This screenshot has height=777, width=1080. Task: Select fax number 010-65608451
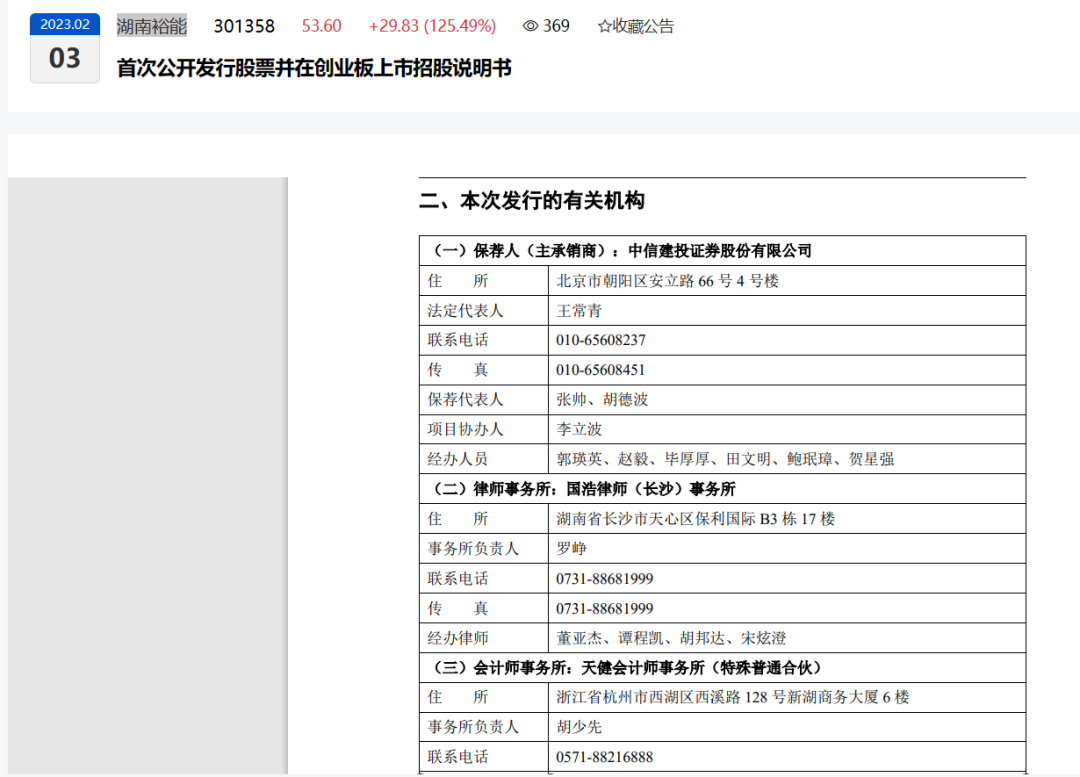click(x=601, y=370)
